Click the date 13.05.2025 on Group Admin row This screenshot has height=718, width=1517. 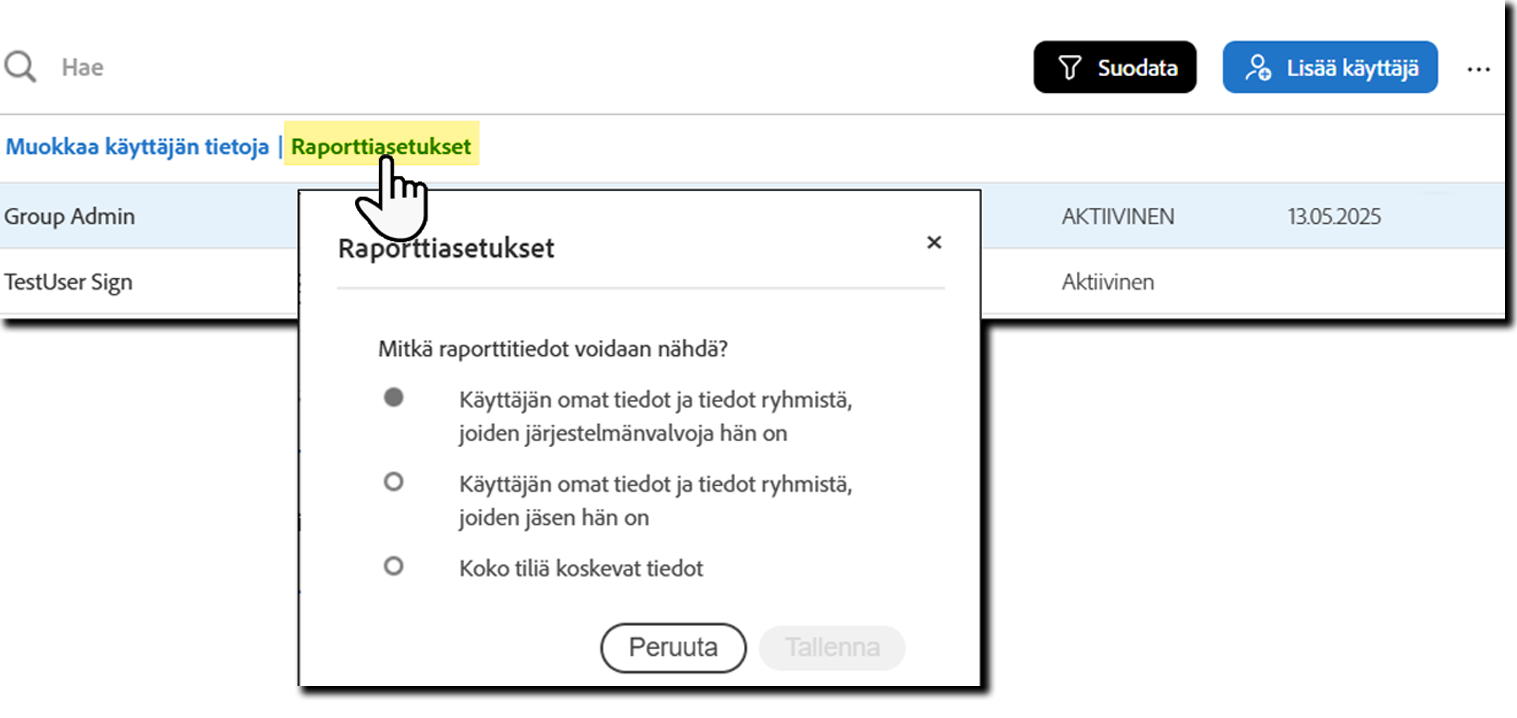pos(1334,216)
